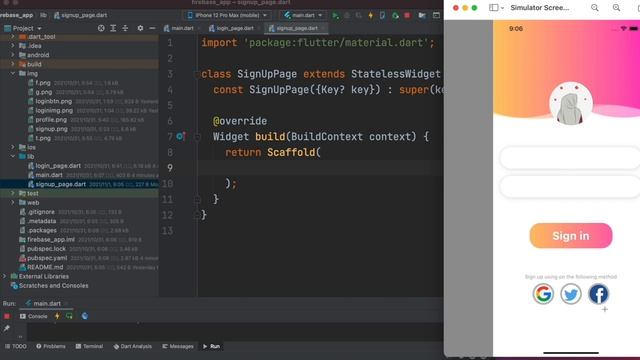
Task: Expand all icon in Project panel header
Action: (x=113, y=28)
